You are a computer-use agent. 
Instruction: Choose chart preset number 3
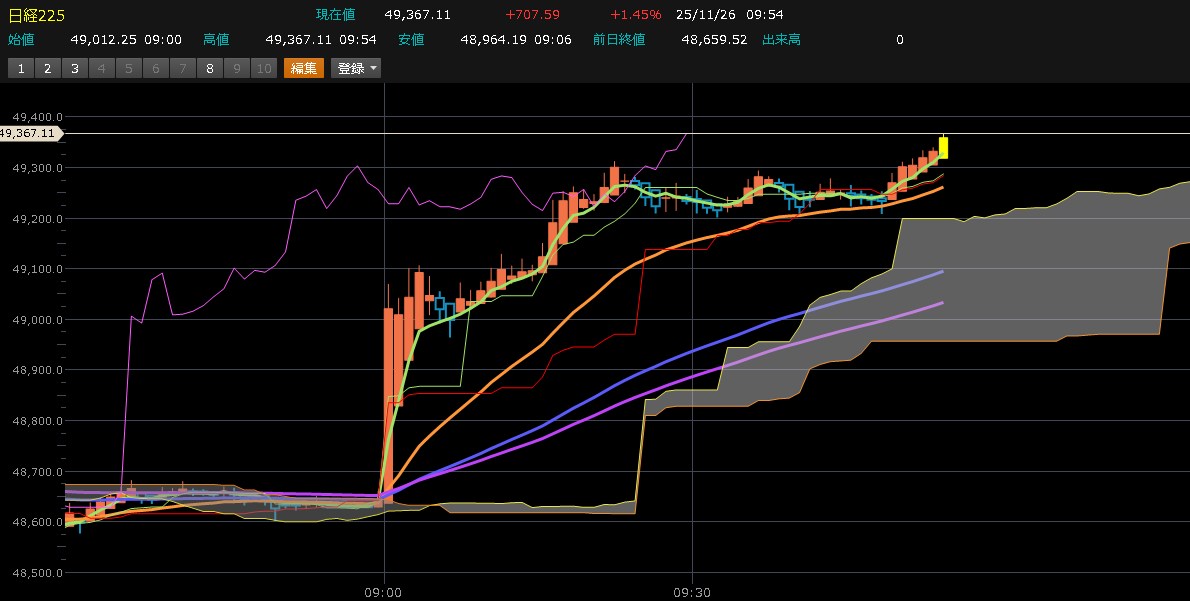74,68
